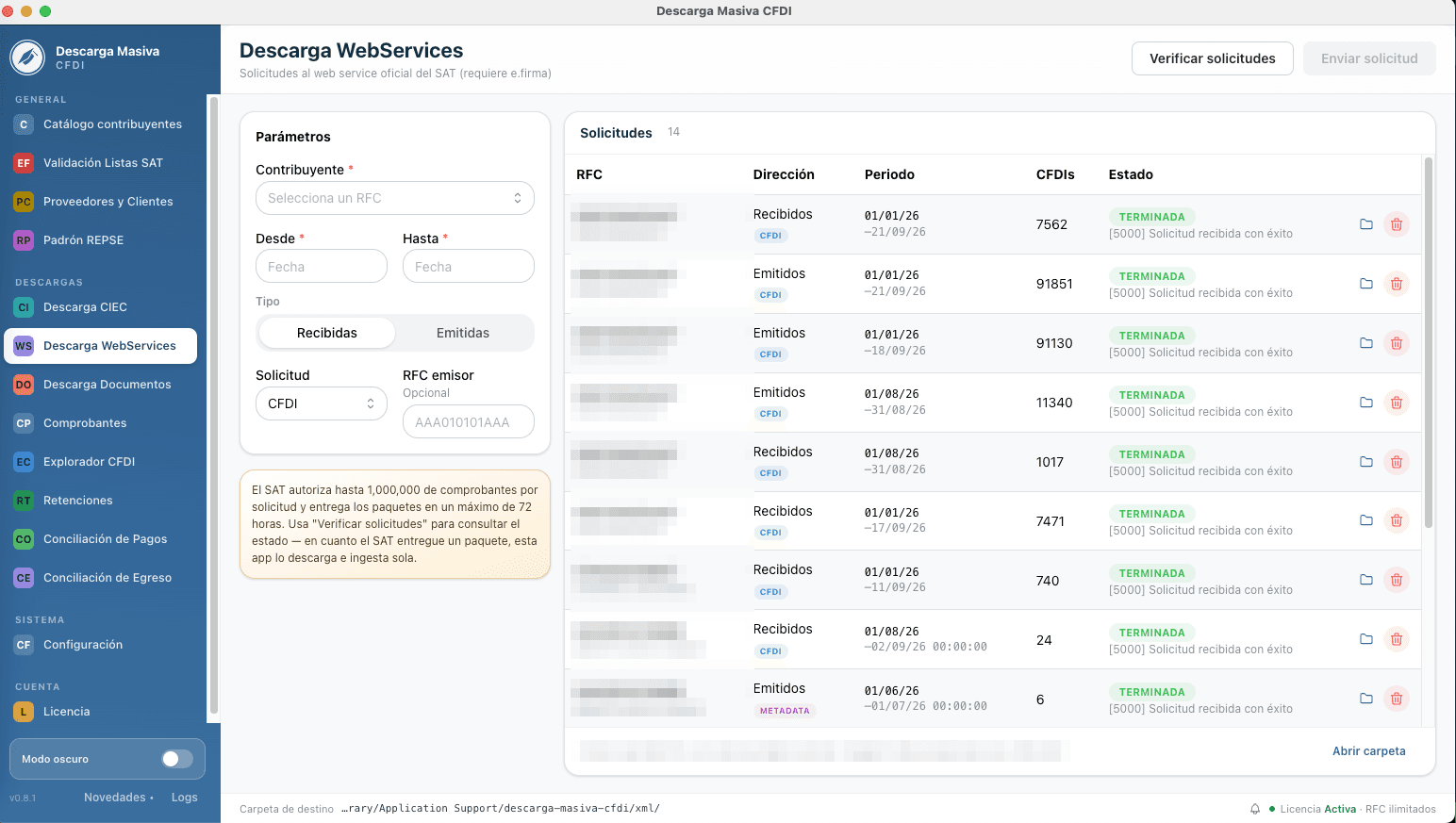Click the Abrir carpeta link

(1368, 751)
